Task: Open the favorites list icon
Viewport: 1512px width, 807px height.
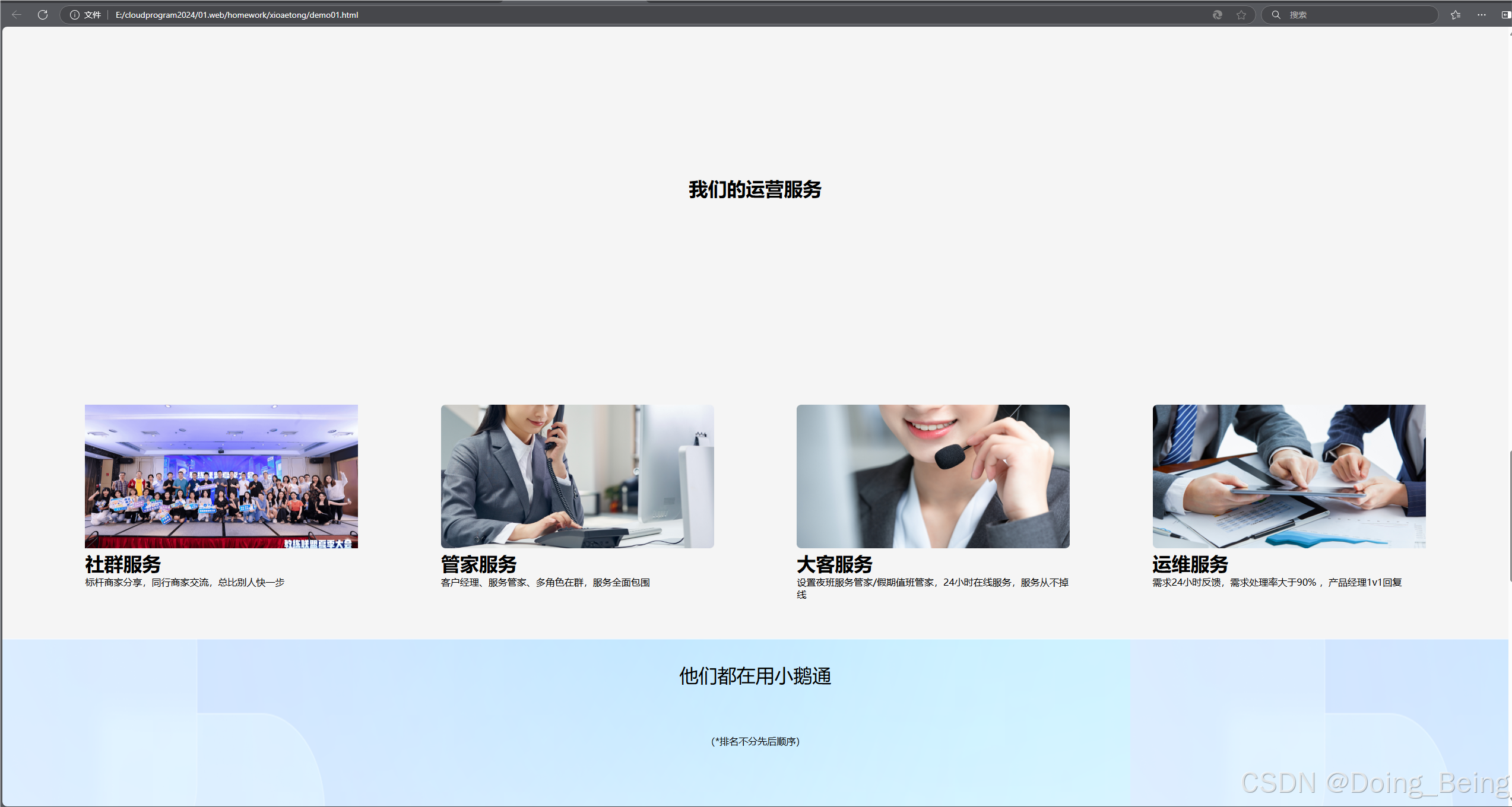Action: pos(1456,15)
